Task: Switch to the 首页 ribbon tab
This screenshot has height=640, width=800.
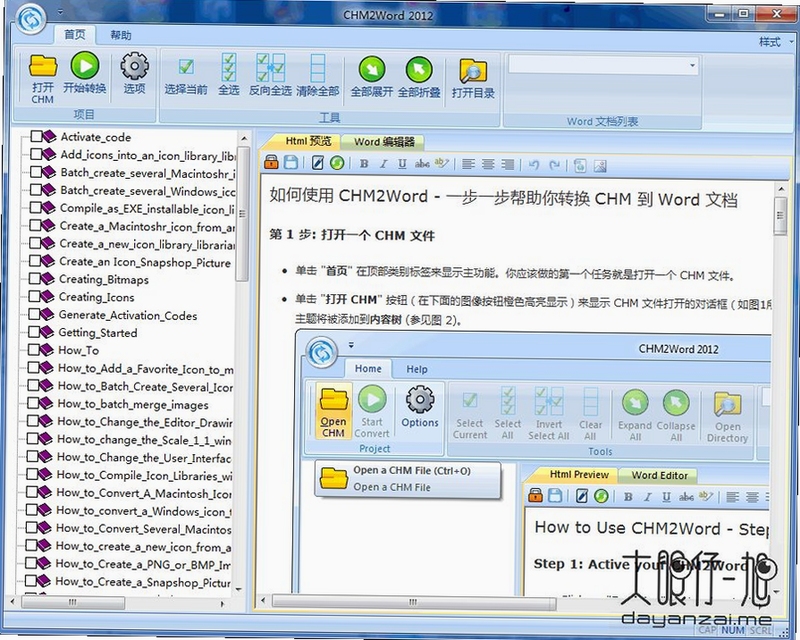Action: (74, 34)
